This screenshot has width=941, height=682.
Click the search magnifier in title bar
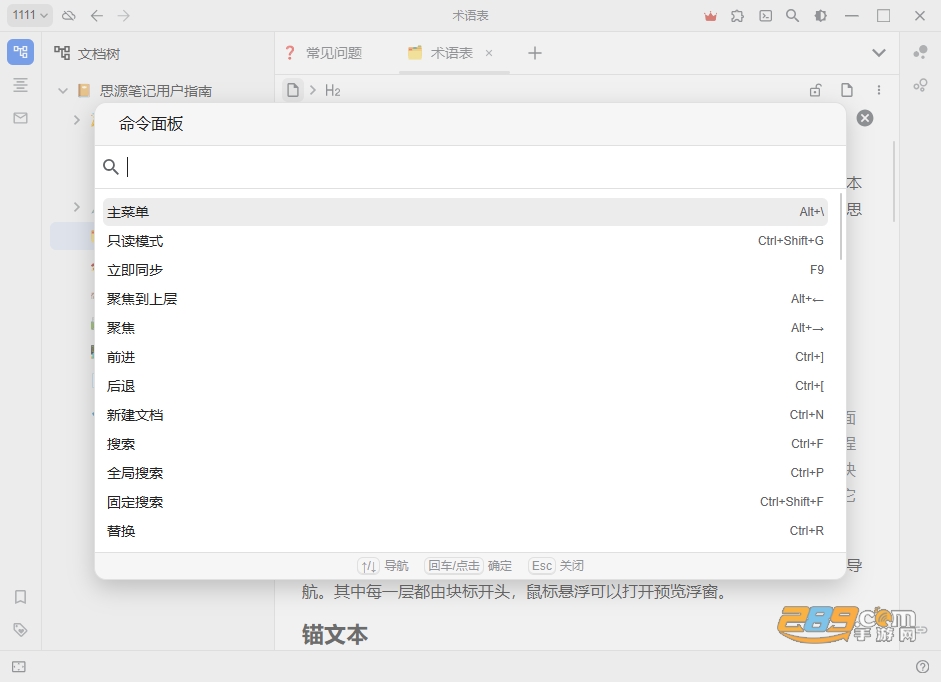click(x=793, y=16)
